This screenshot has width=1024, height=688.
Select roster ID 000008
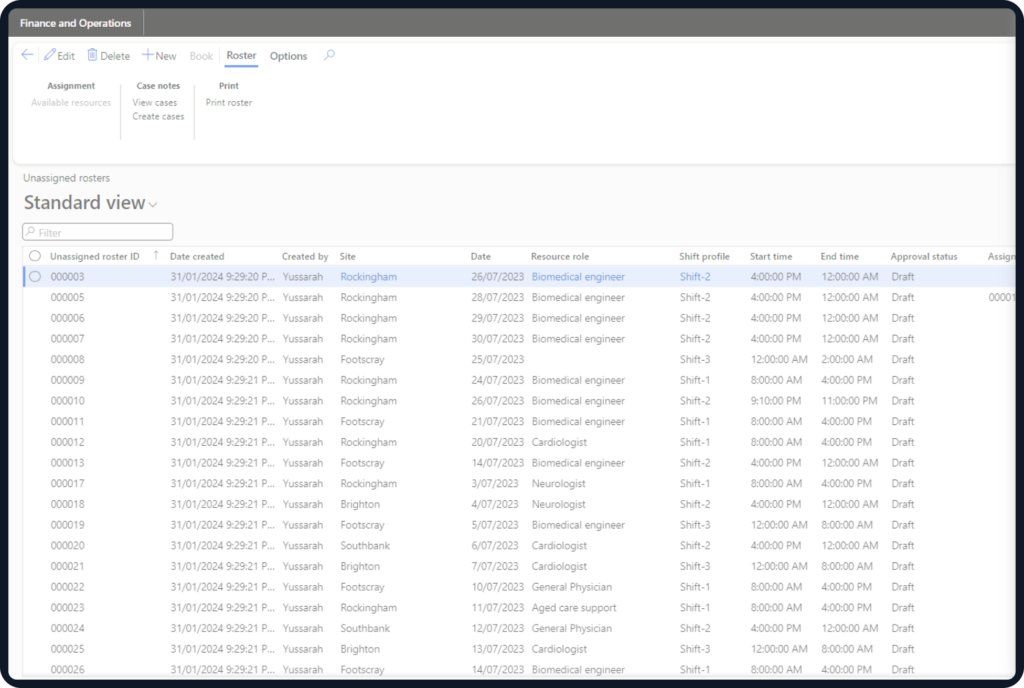(x=67, y=360)
